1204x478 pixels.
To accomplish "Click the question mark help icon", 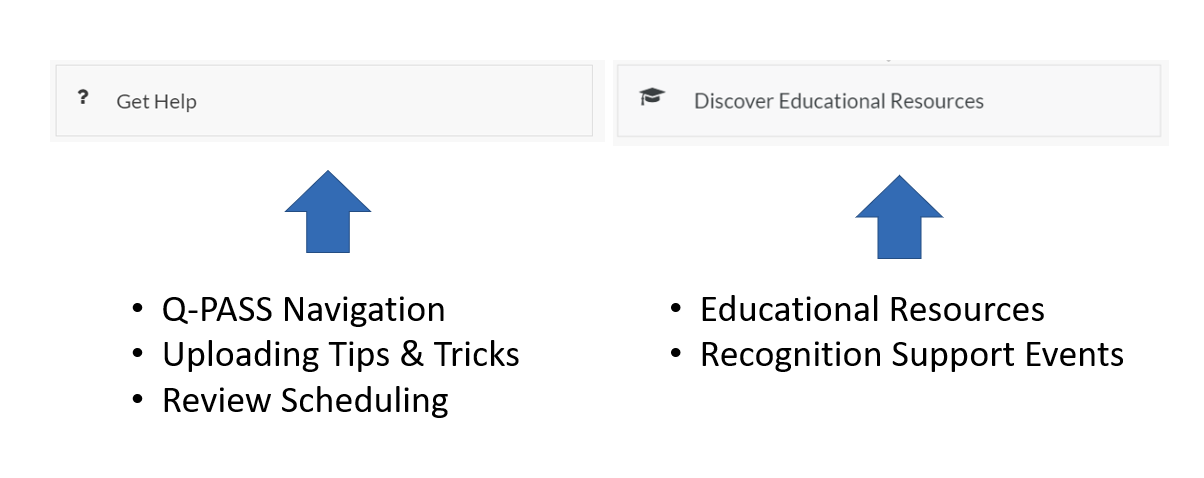I will [83, 98].
